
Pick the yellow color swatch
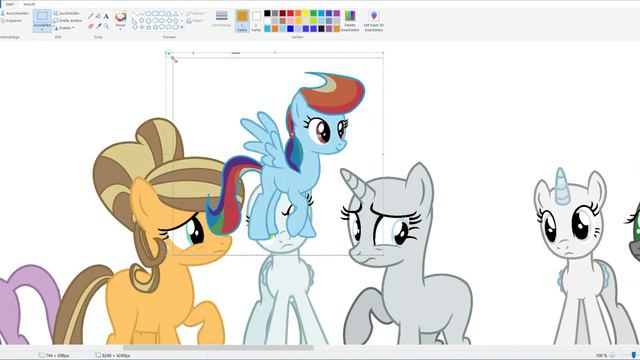pos(306,13)
